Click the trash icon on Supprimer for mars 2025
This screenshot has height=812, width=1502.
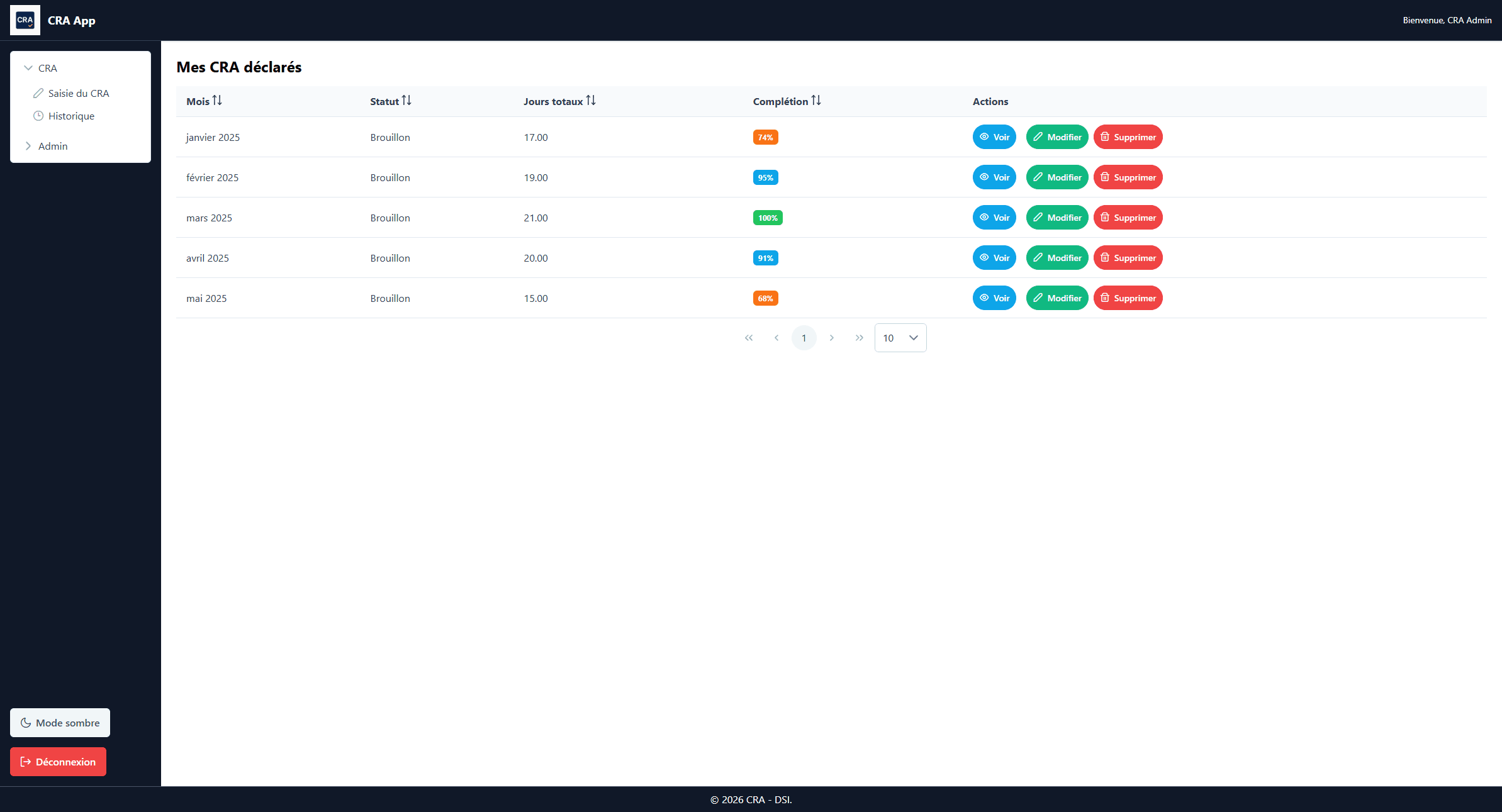pyautogui.click(x=1105, y=218)
